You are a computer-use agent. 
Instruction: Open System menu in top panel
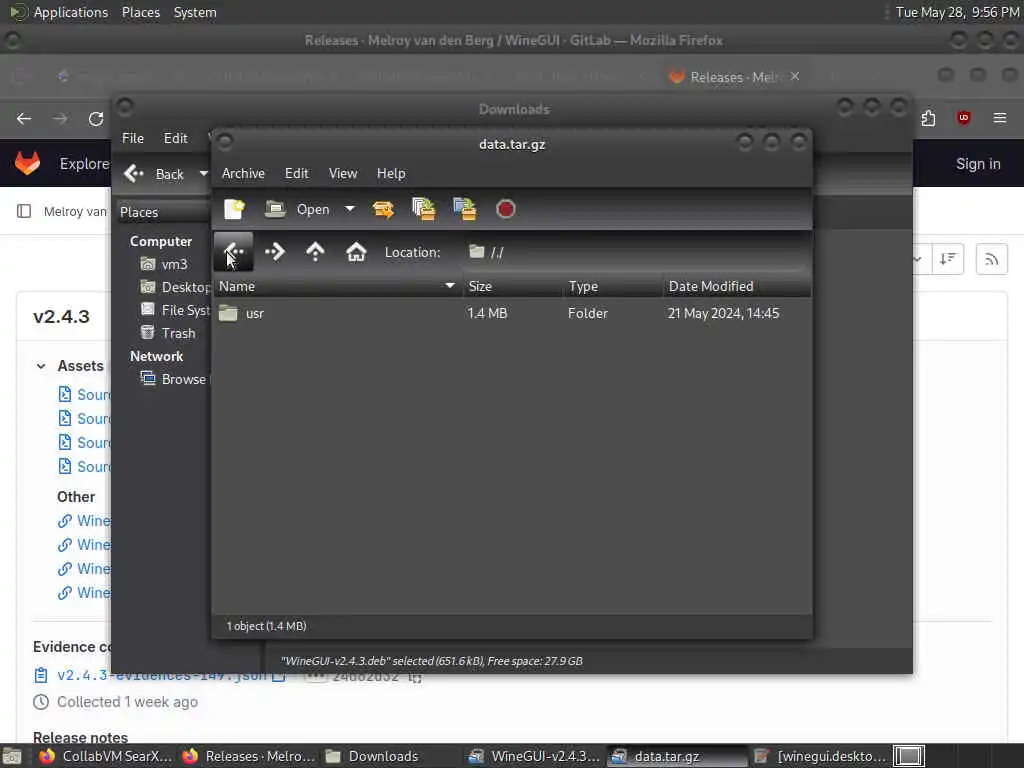pyautogui.click(x=195, y=12)
